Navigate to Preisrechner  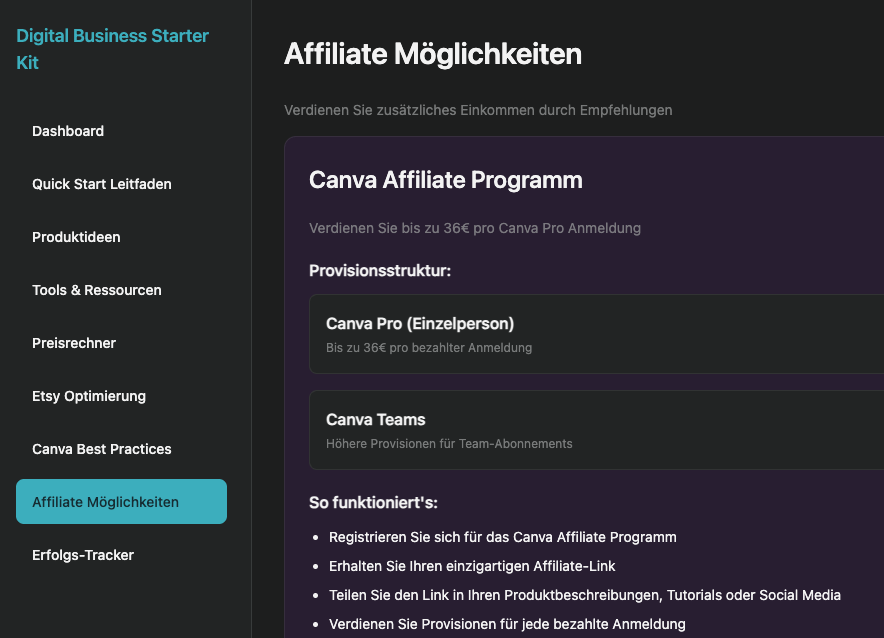(x=74, y=343)
